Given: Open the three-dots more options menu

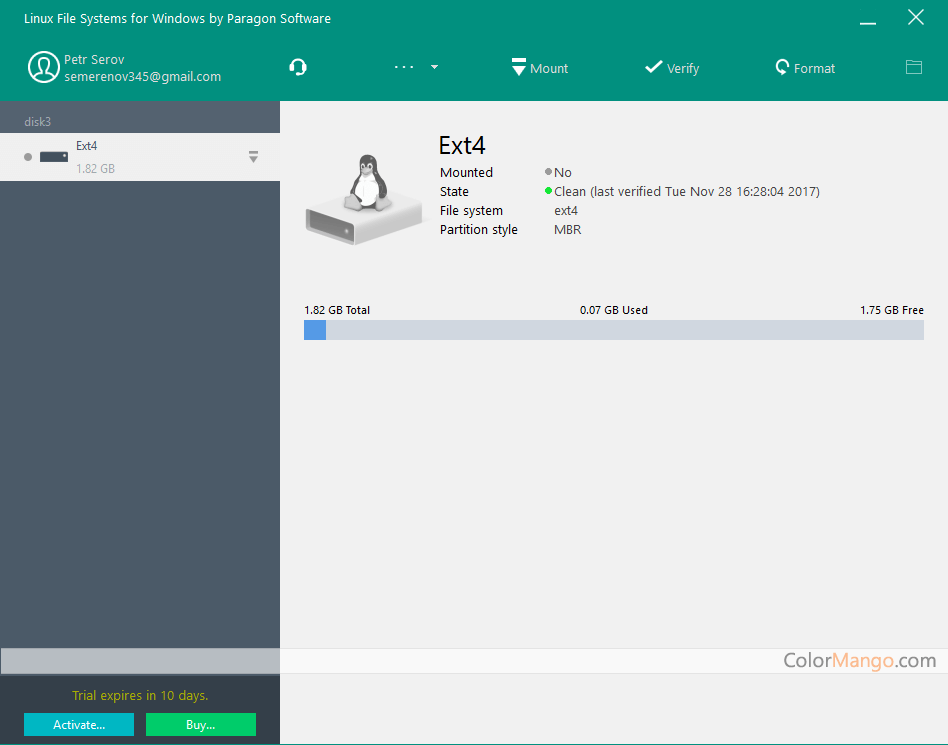Looking at the screenshot, I should (404, 67).
